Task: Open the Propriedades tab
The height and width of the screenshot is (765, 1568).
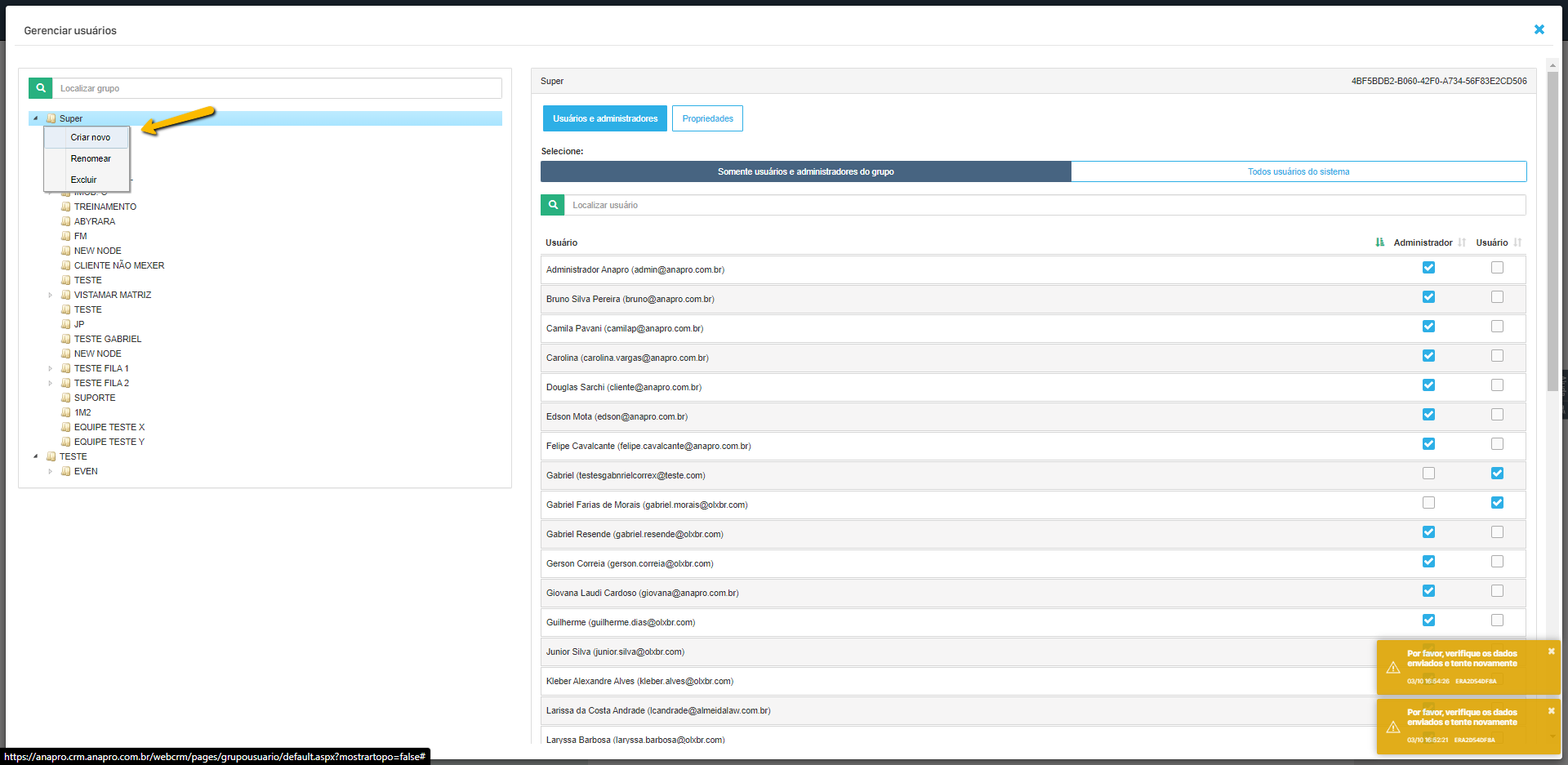Action: (x=707, y=118)
